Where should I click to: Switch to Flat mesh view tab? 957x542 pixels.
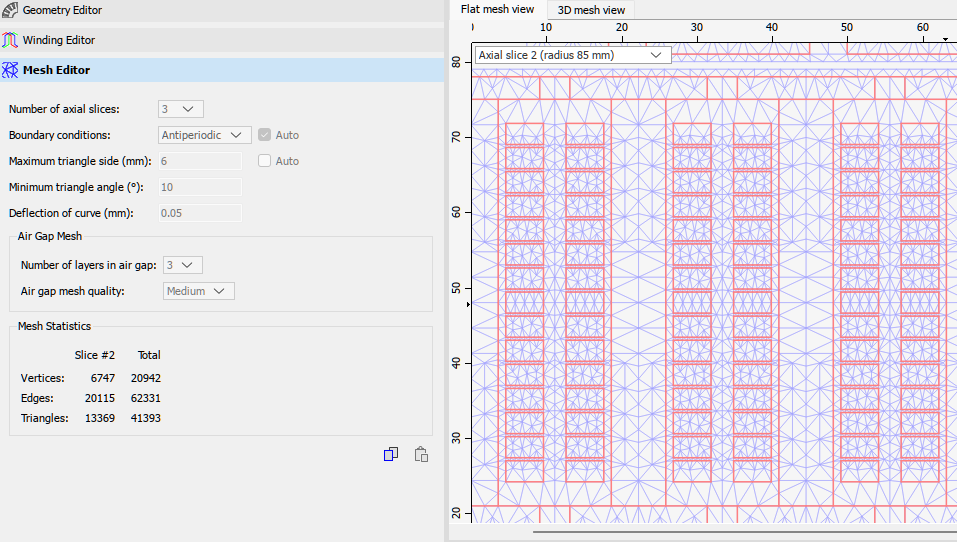497,9
